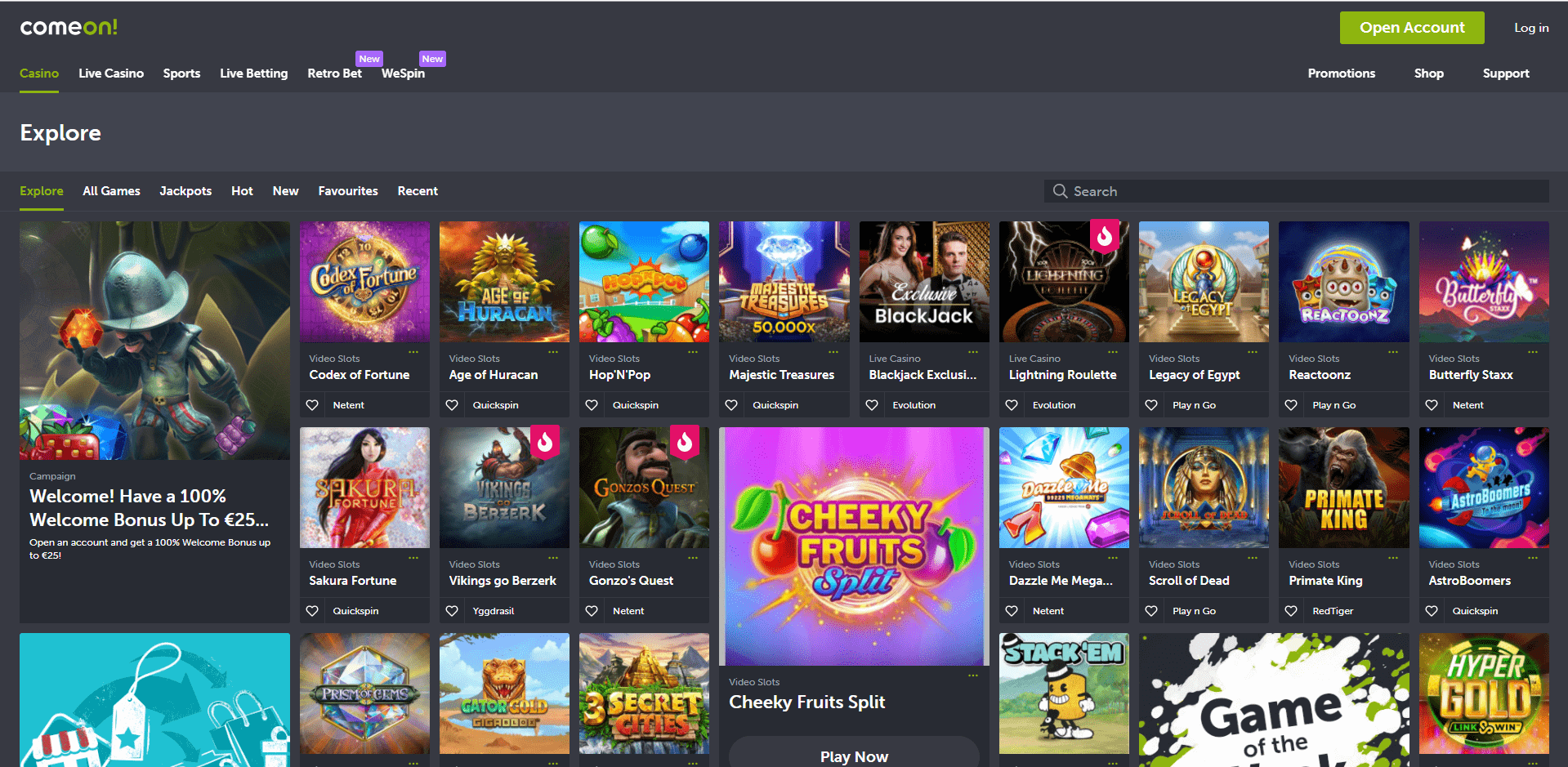Open three-dot menu for Butterfly Staxx
This screenshot has width=1568, height=767.
coord(1533,352)
